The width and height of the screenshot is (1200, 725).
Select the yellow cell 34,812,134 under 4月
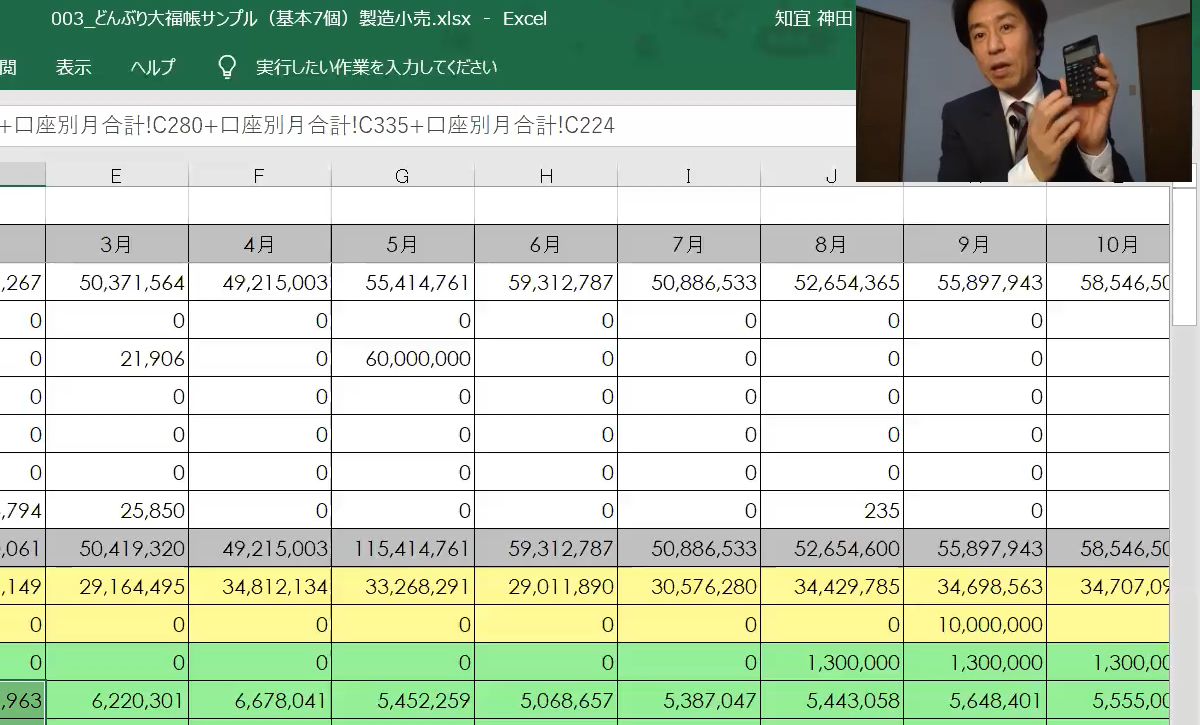coord(260,586)
